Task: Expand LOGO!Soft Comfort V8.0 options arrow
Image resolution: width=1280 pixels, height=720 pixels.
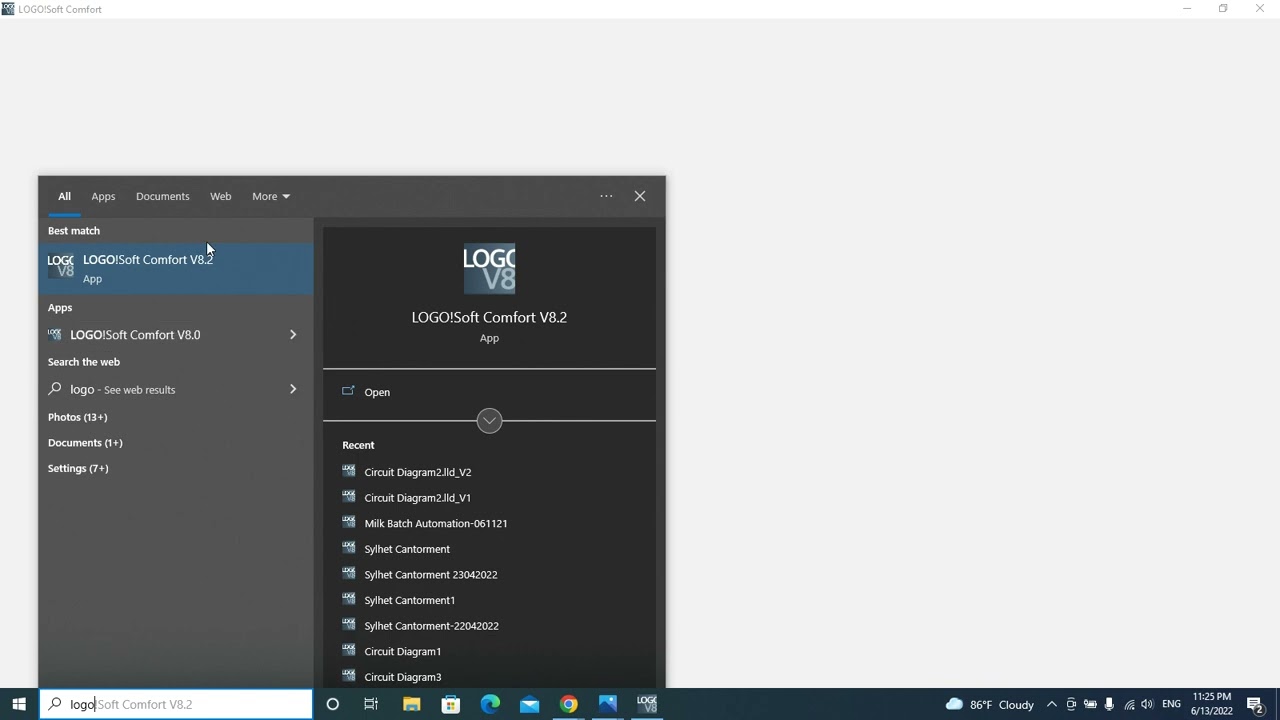Action: 293,335
